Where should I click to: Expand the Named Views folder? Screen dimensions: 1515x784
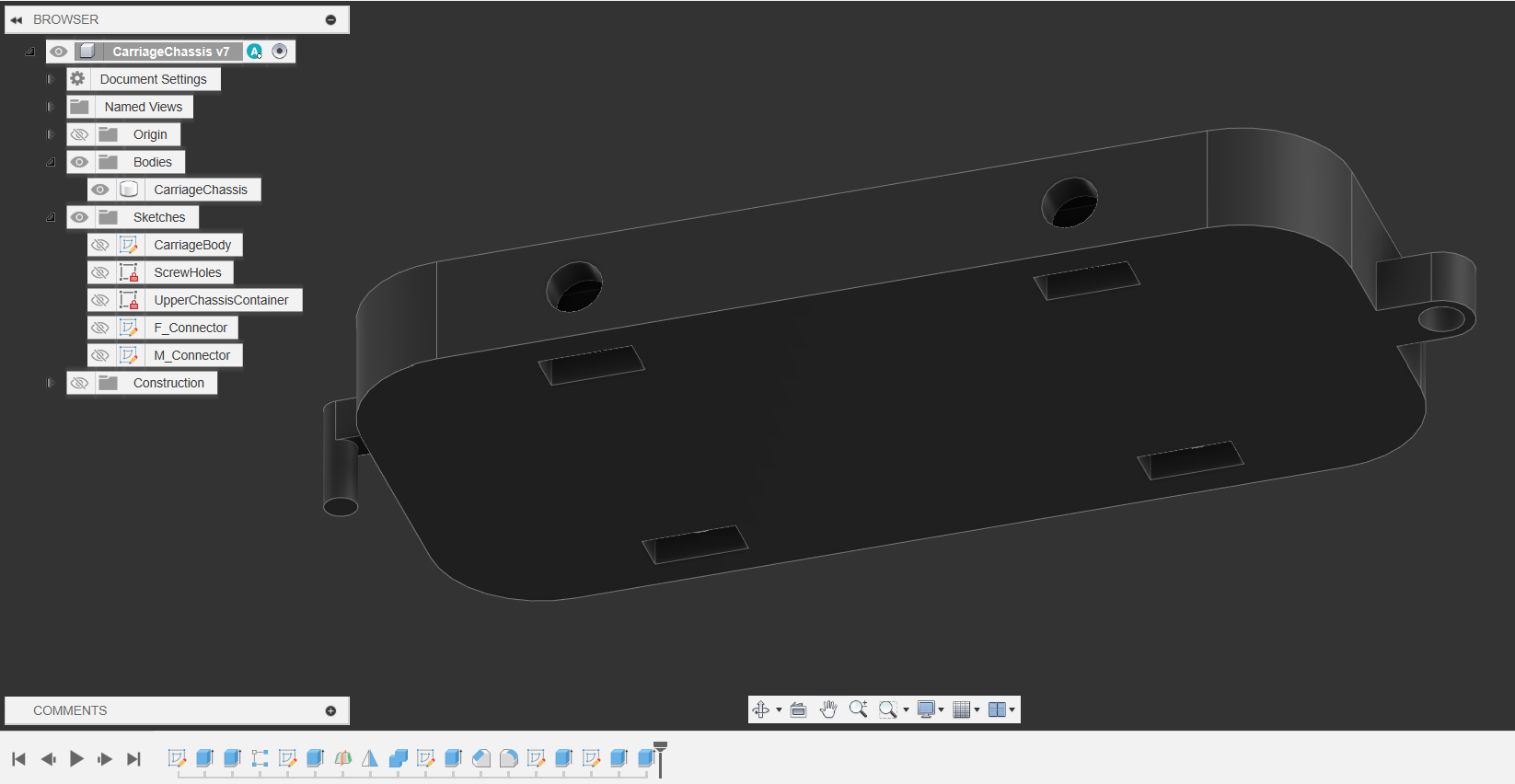[x=51, y=107]
